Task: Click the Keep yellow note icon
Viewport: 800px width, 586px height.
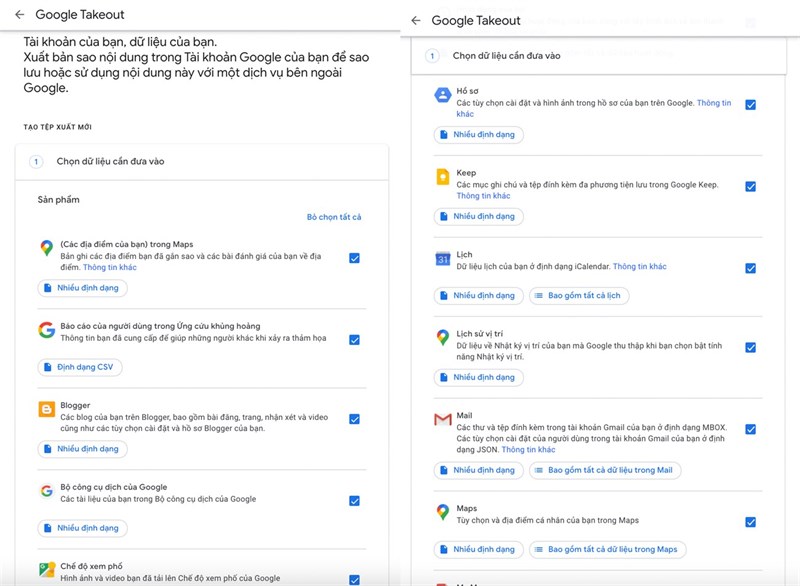Action: point(442,176)
